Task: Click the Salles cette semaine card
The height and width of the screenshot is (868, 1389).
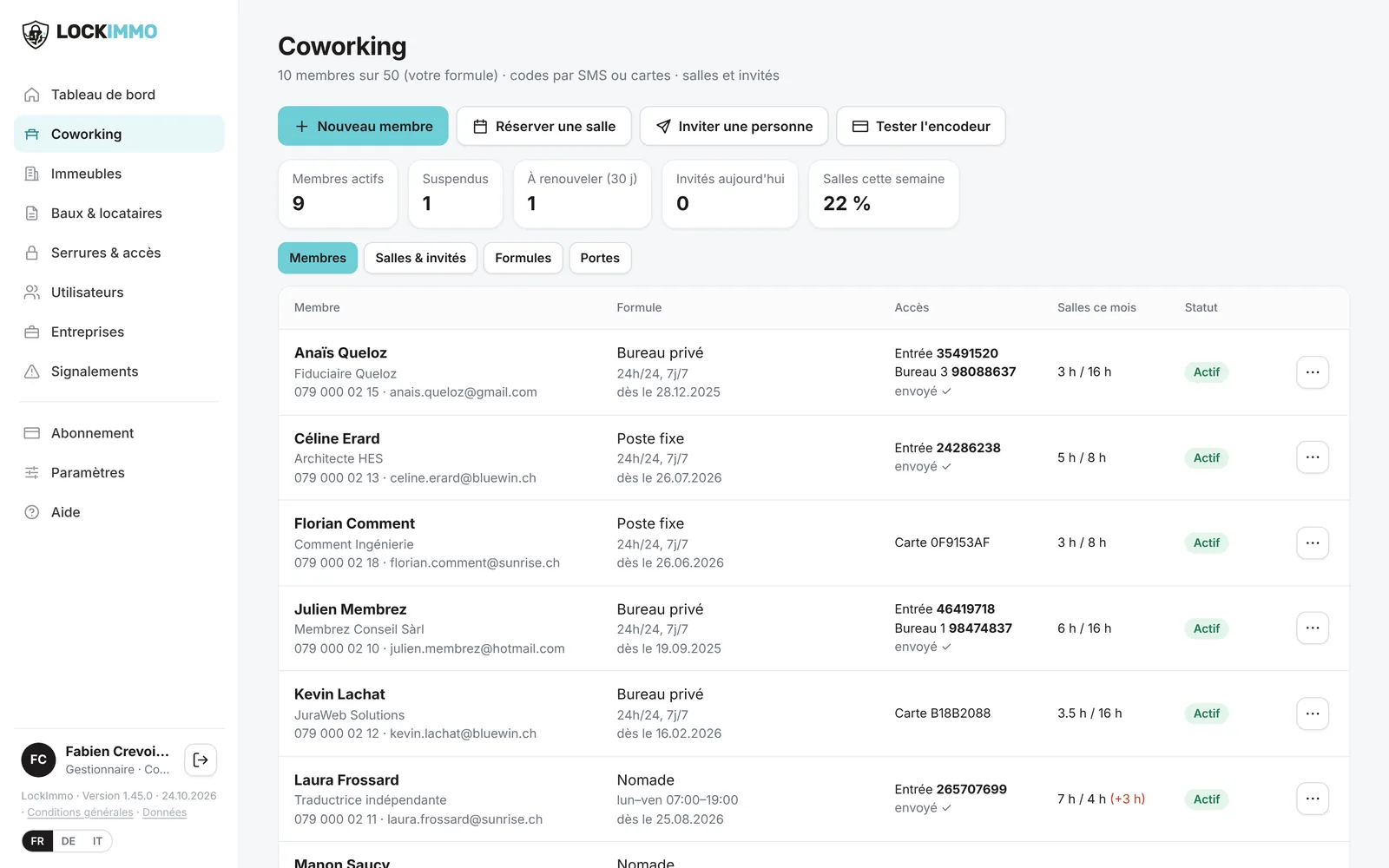Action: coord(884,194)
